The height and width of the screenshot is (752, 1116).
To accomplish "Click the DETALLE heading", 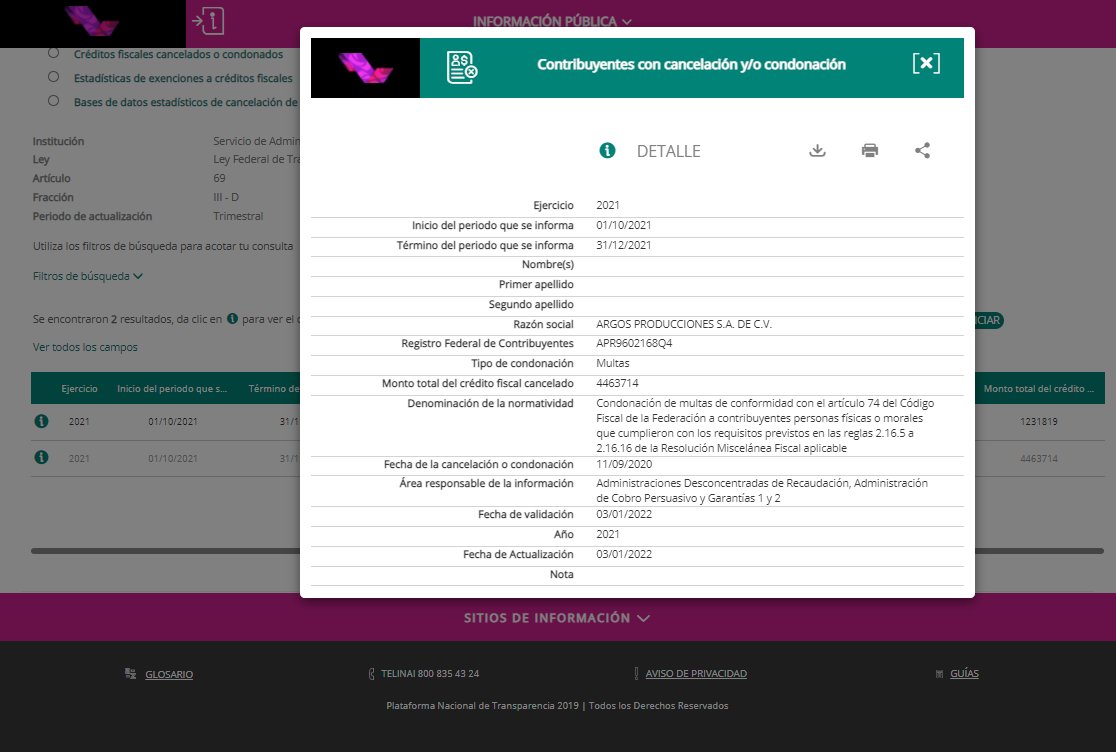I will (x=668, y=151).
